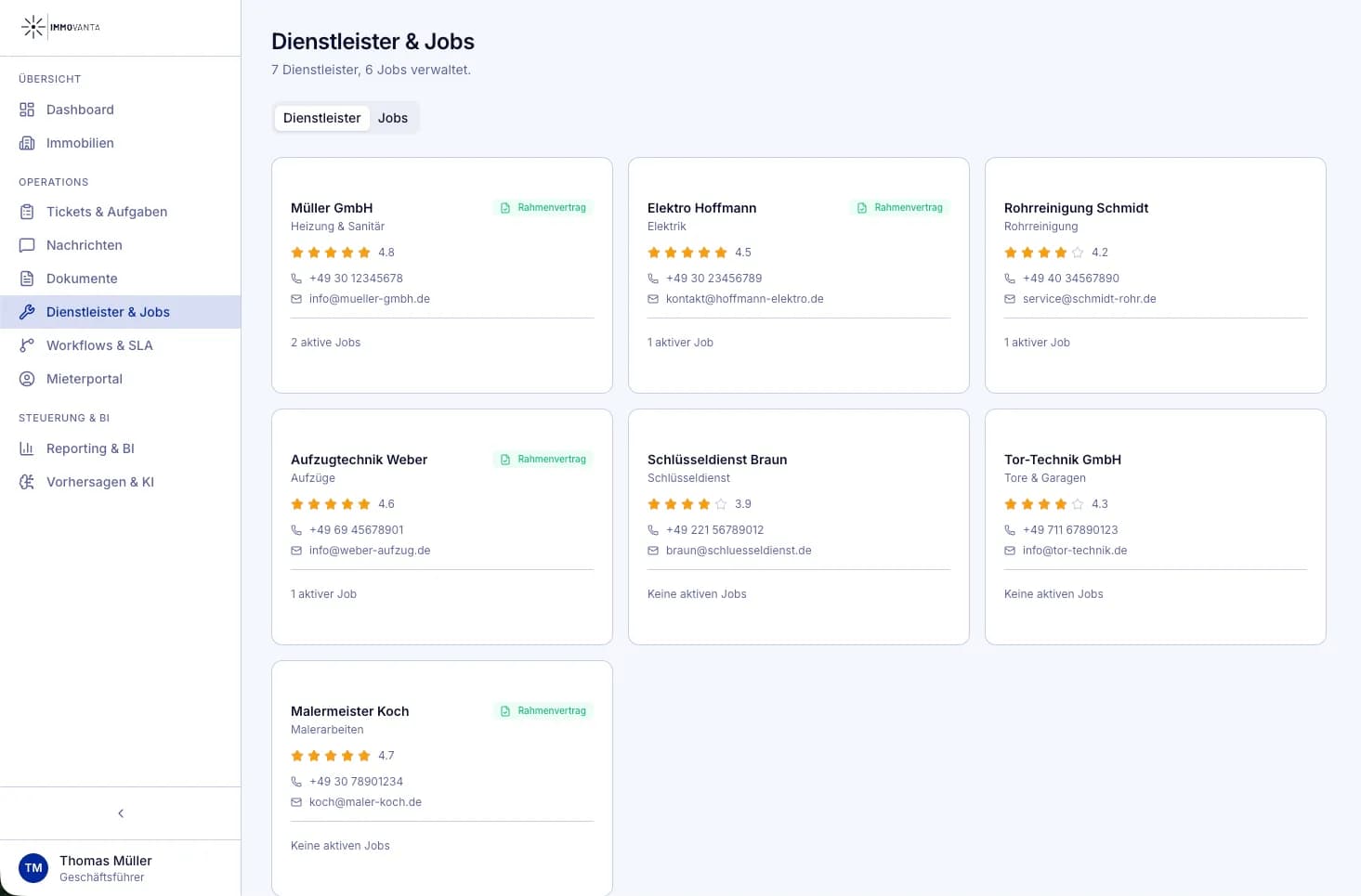Viewport: 1361px width, 896px height.
Task: Open Dashboard via the grid icon
Action: click(27, 110)
